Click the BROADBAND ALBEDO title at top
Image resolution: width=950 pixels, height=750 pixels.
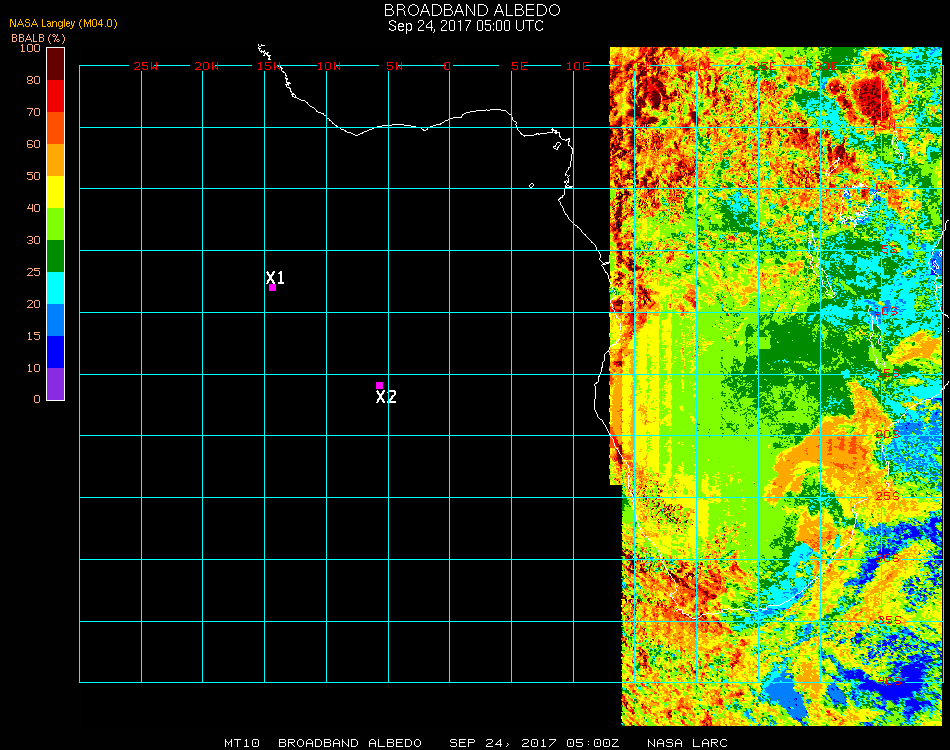coord(466,10)
